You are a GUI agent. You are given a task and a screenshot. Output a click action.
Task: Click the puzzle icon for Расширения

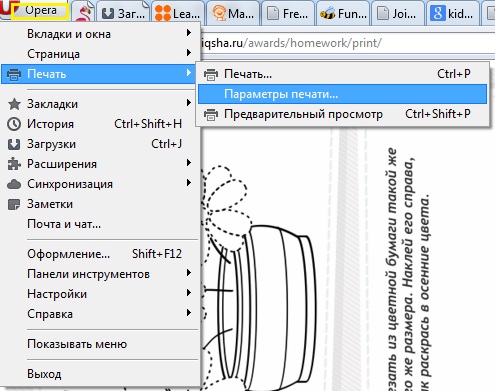tap(14, 164)
